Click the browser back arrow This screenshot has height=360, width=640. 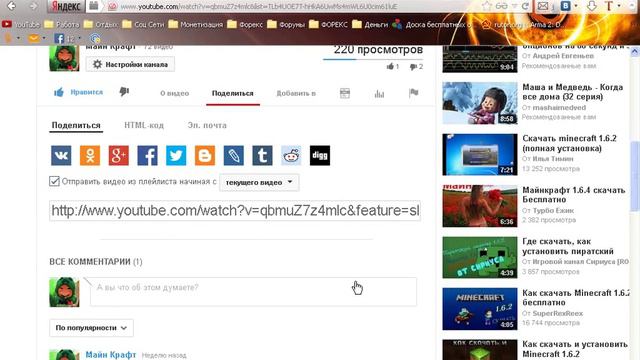tap(11, 6)
